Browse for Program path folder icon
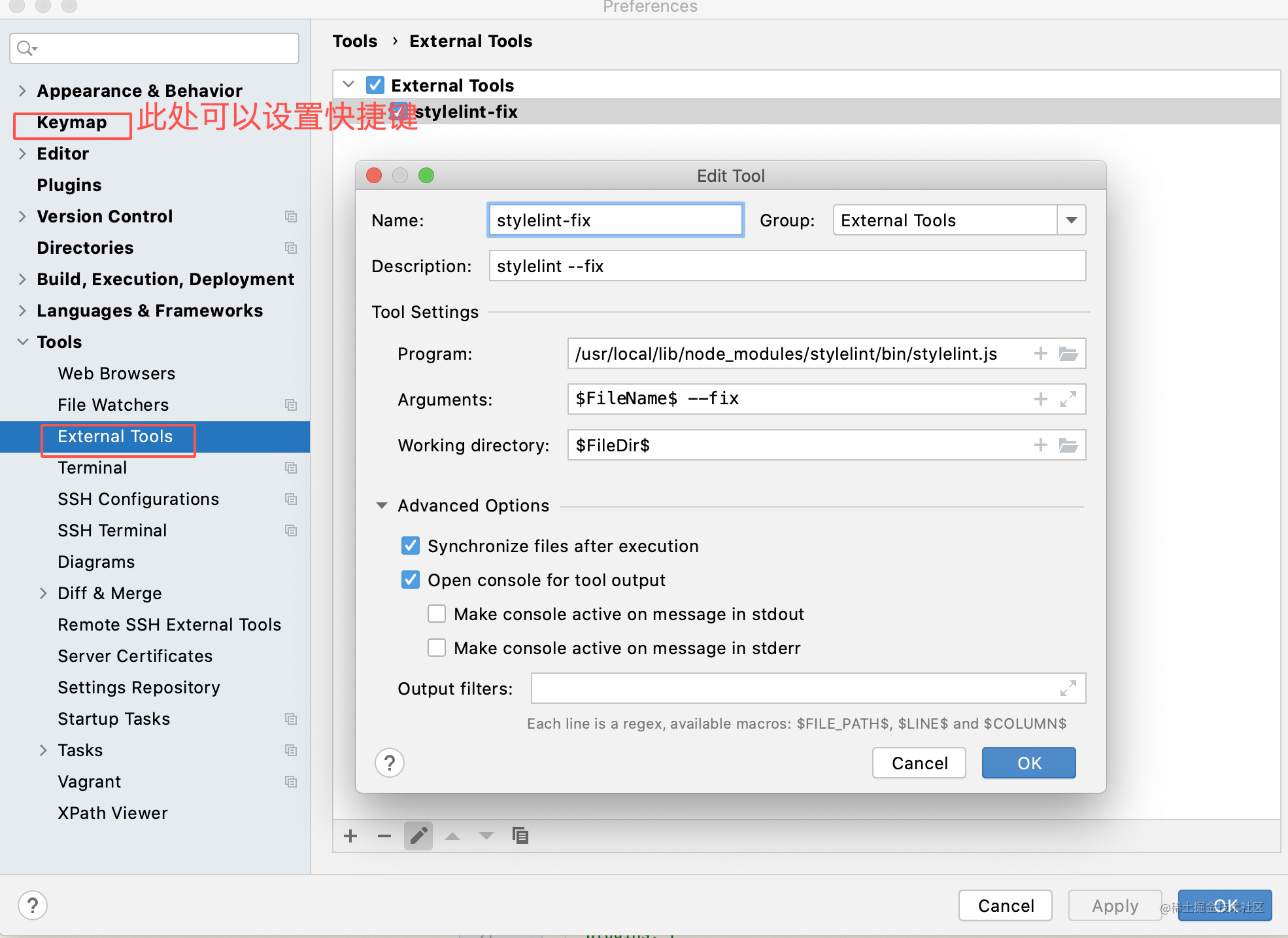Viewport: 1288px width, 938px height. pyautogui.click(x=1068, y=354)
